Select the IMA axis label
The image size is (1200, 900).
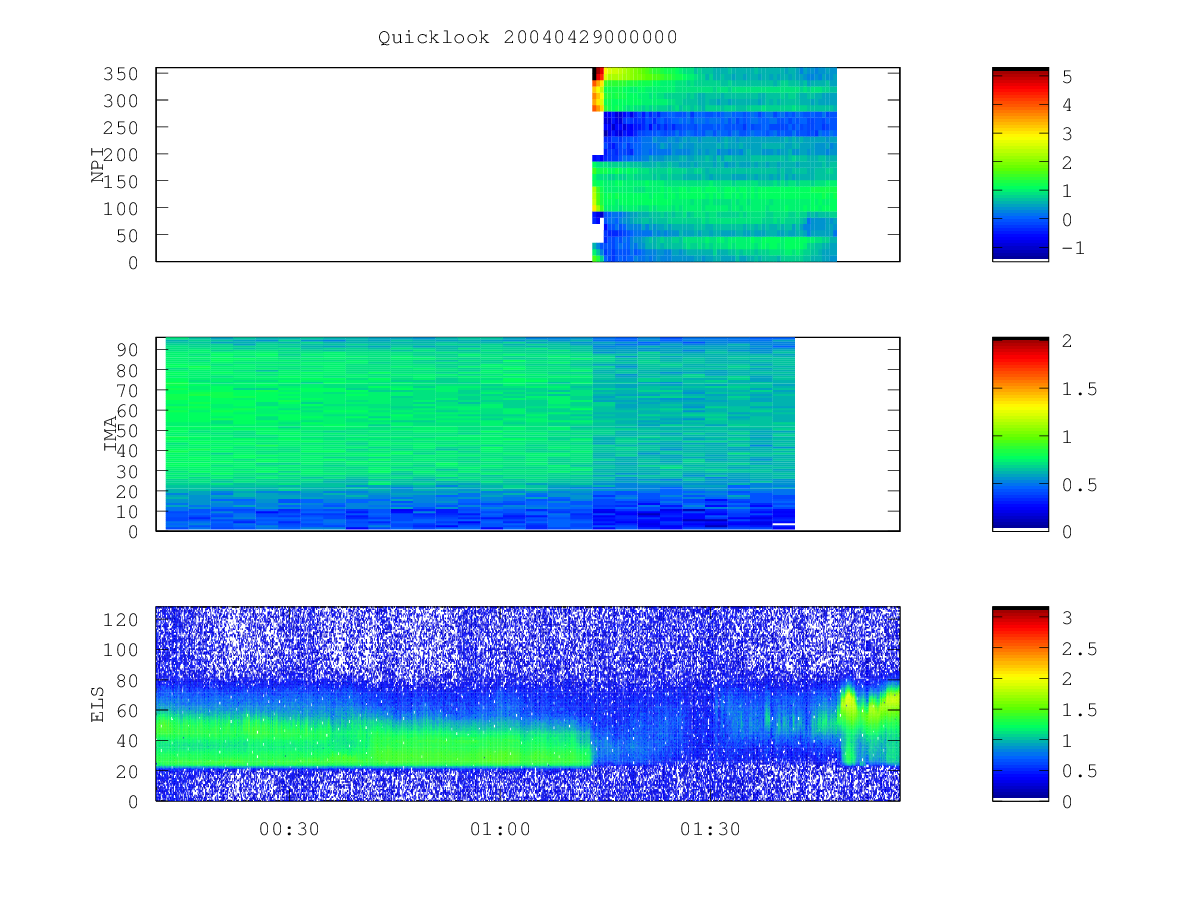(111, 434)
